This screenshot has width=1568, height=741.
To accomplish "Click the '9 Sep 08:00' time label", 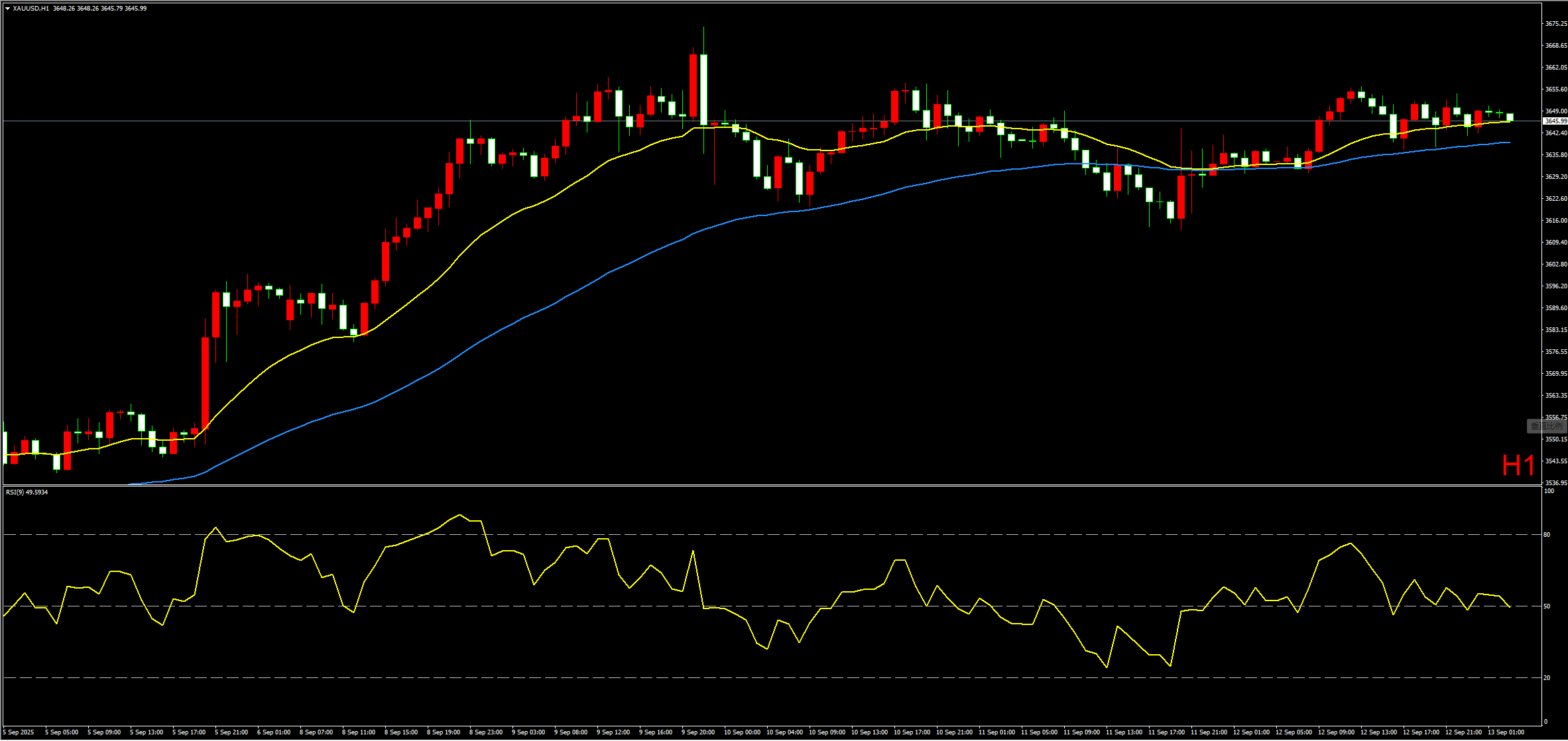I will [571, 732].
